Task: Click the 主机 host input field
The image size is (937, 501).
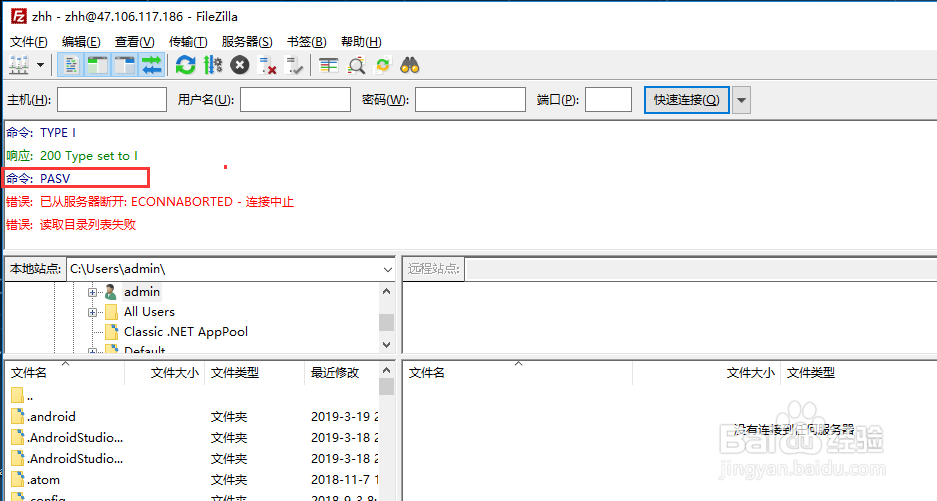Action: 112,99
